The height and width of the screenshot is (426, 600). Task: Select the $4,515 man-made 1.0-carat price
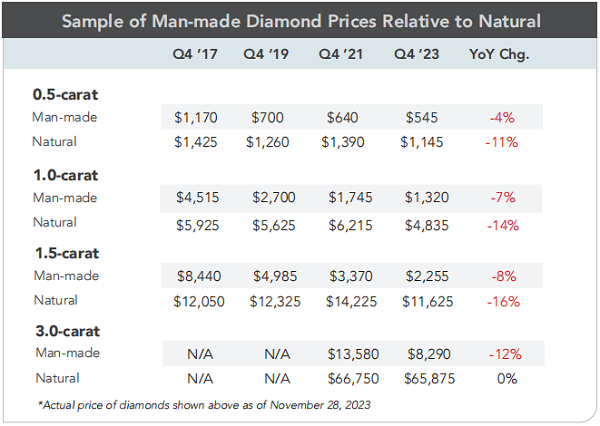197,198
